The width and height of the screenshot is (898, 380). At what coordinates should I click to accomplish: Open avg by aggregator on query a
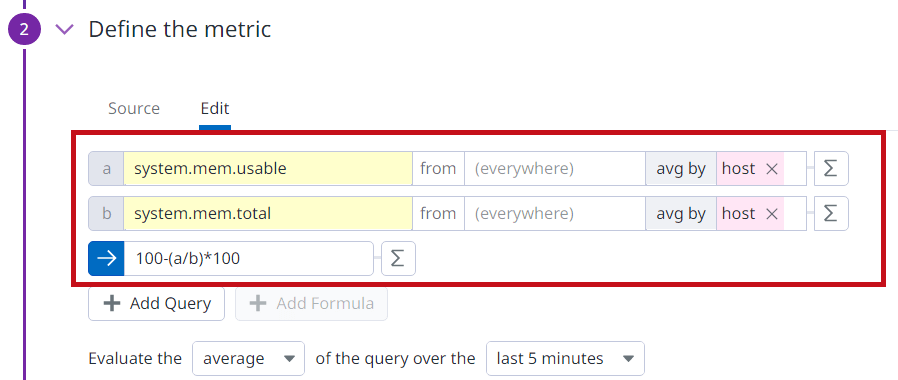pyautogui.click(x=681, y=168)
